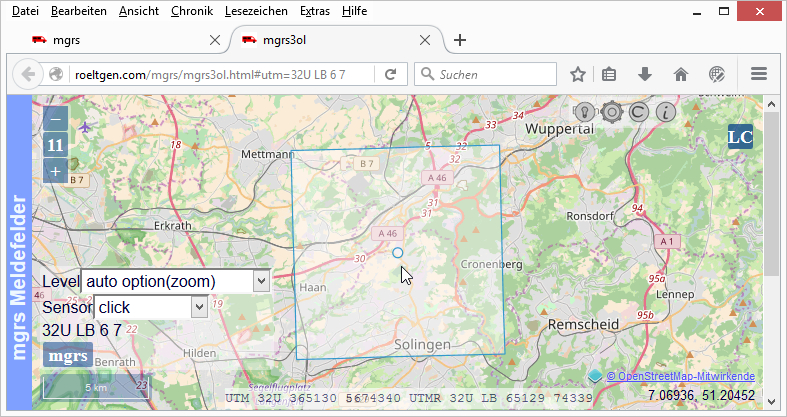Close the mgrs3ol tab
The width and height of the screenshot is (787, 417).
pyautogui.click(x=425, y=40)
